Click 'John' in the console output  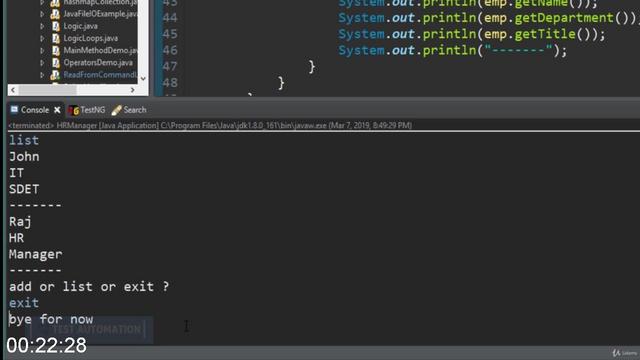pos(24,157)
